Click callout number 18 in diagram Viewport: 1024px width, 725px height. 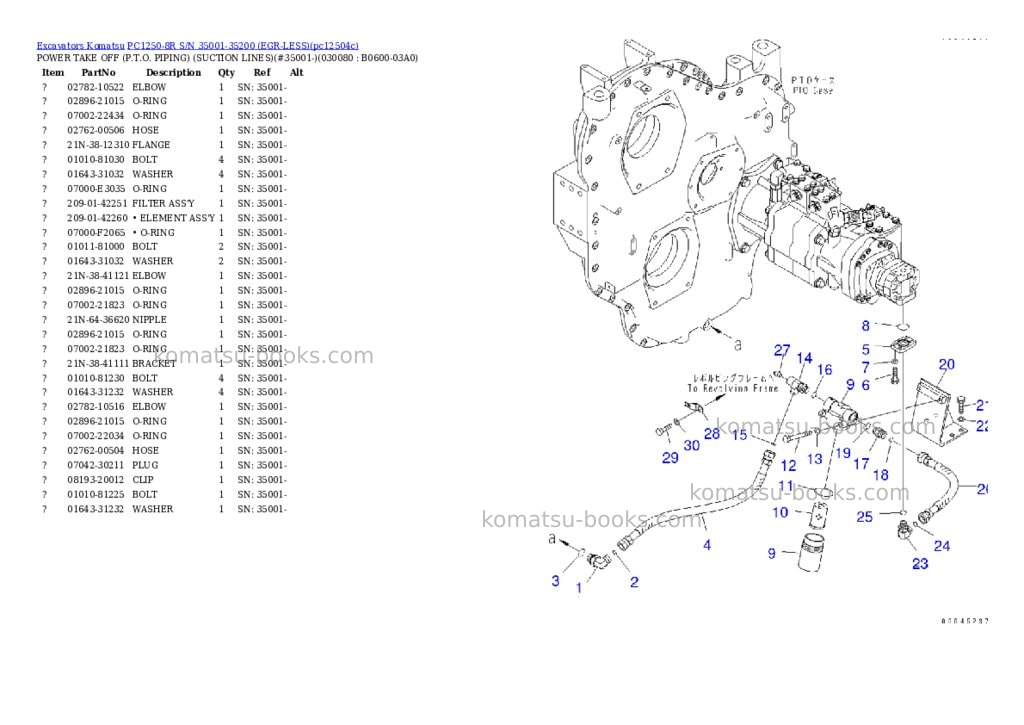[x=880, y=475]
